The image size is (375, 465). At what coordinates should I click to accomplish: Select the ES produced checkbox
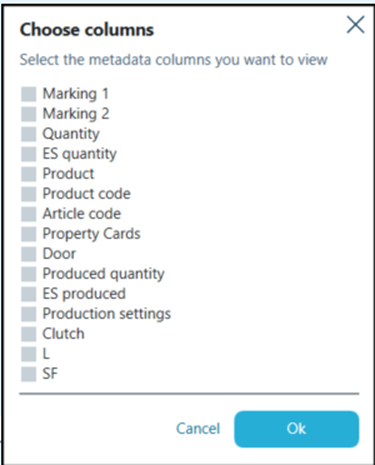coord(29,294)
